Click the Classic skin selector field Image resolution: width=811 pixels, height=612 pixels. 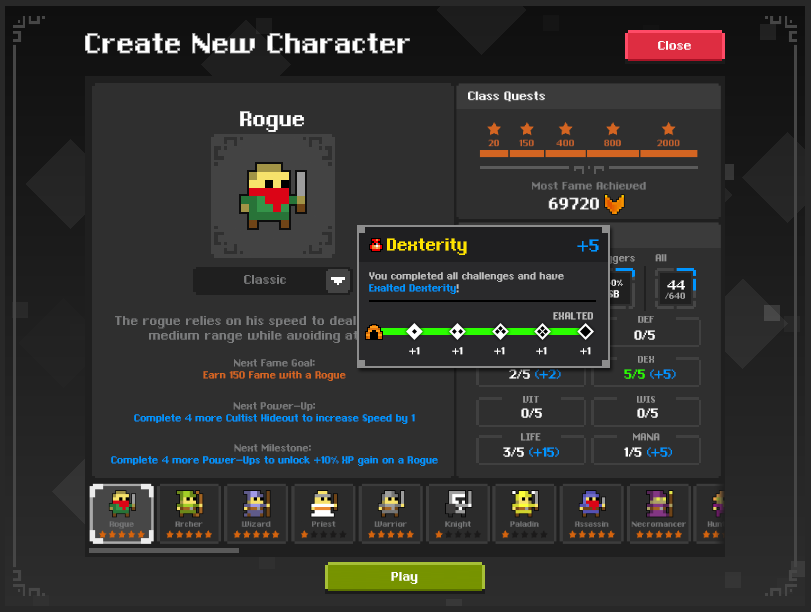[272, 280]
